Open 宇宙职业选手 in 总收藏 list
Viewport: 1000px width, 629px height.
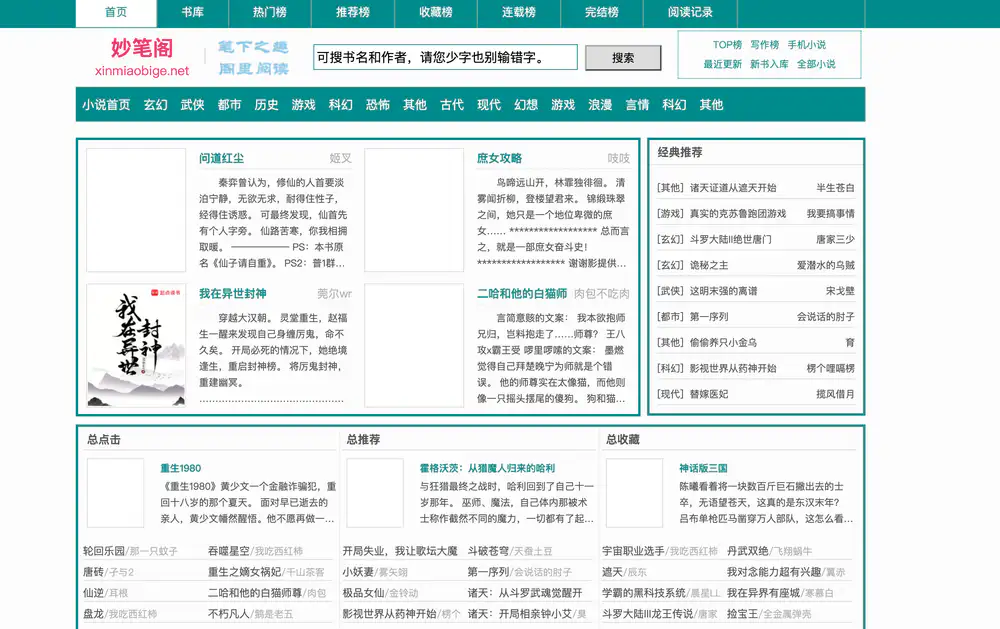coord(633,551)
